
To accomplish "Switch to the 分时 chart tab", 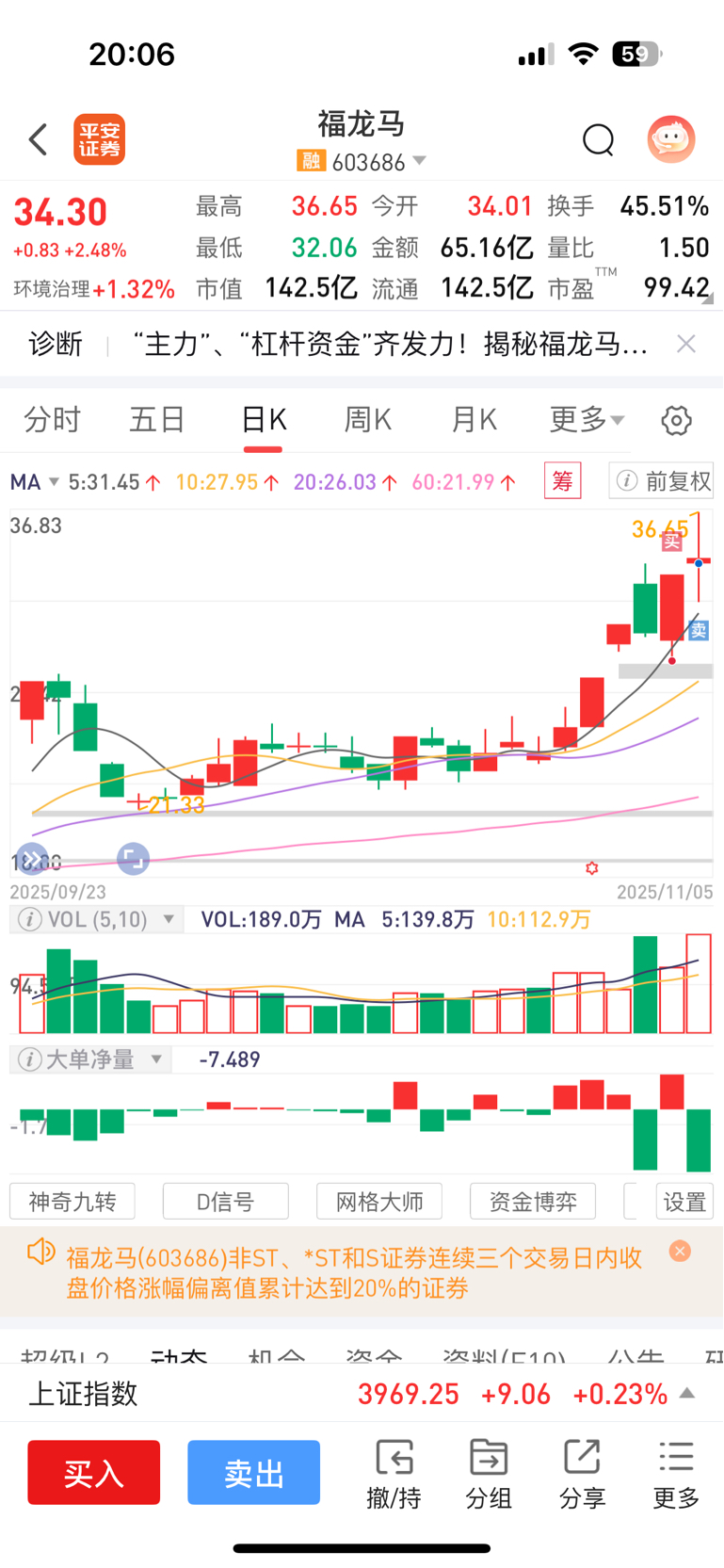I will (53, 419).
